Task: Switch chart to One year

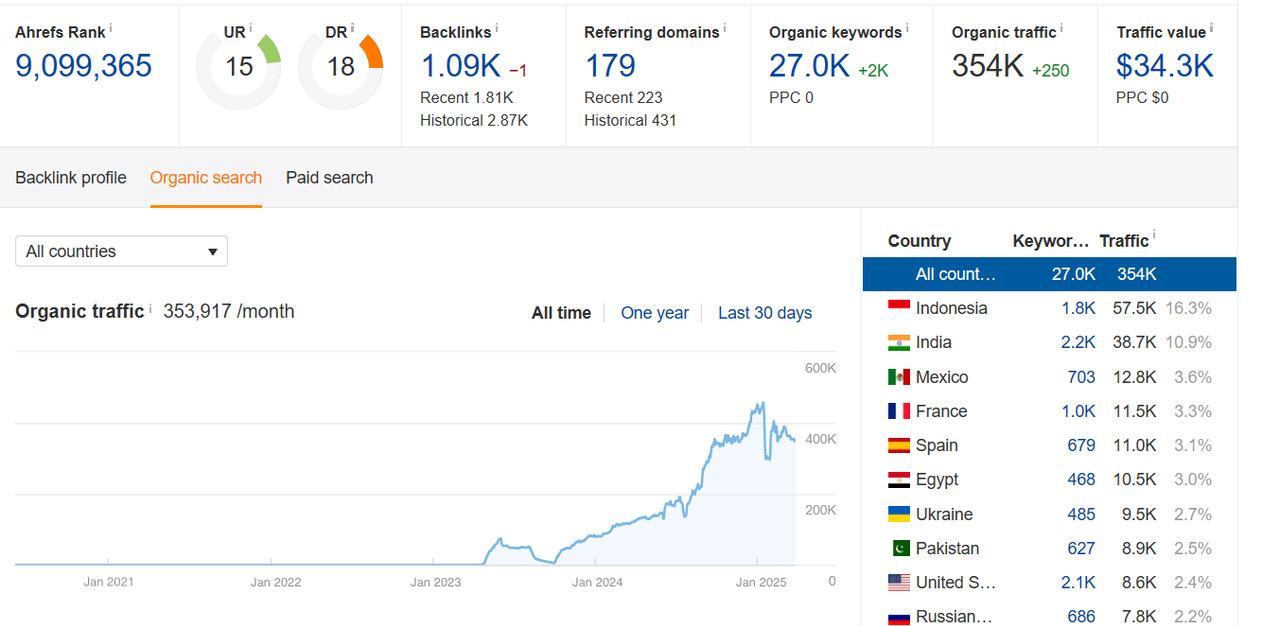Action: pyautogui.click(x=655, y=313)
